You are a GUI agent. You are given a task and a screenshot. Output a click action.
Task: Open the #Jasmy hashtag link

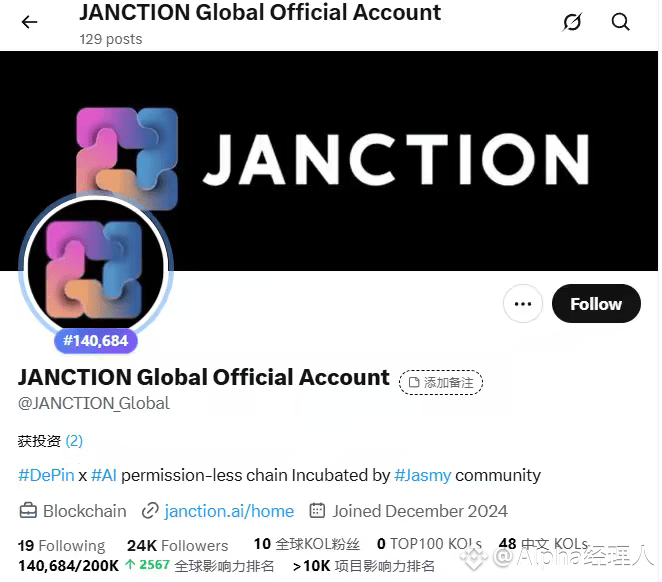pos(423,476)
